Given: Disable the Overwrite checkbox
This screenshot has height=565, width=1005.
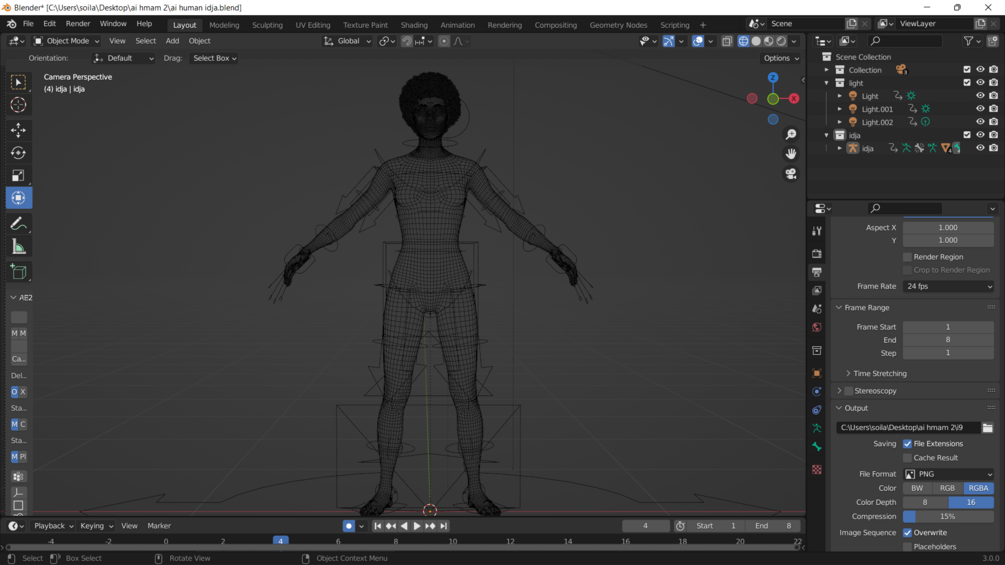Looking at the screenshot, I should pyautogui.click(x=908, y=533).
